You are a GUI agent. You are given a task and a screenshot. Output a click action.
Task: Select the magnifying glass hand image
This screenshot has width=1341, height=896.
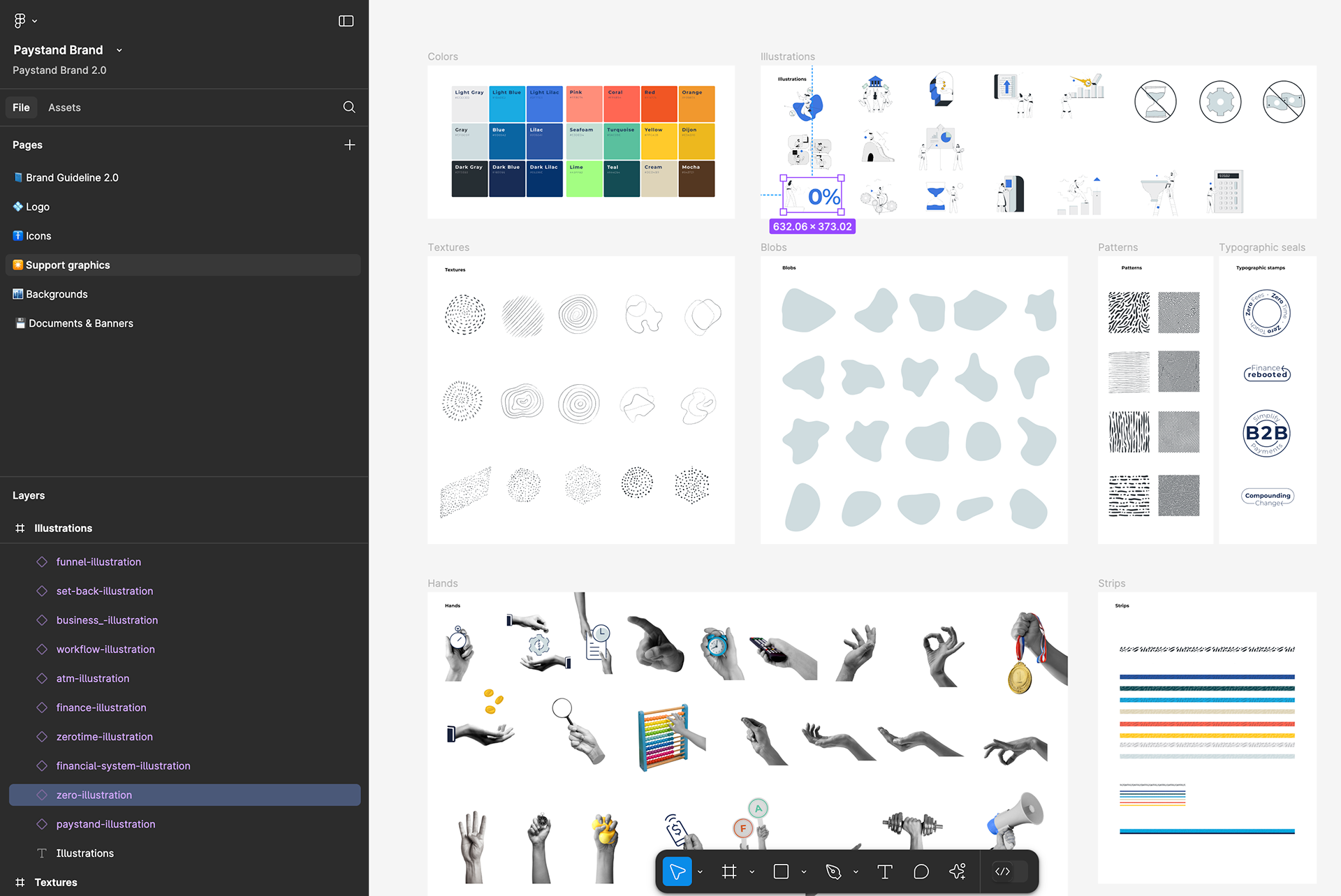[x=578, y=730]
